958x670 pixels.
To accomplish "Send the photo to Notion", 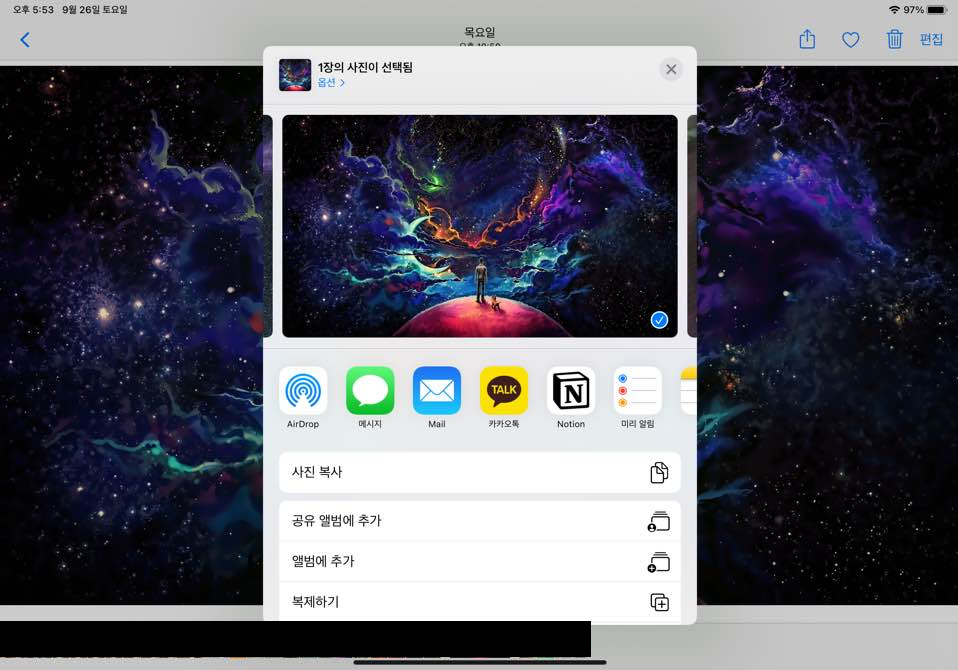I will (571, 391).
